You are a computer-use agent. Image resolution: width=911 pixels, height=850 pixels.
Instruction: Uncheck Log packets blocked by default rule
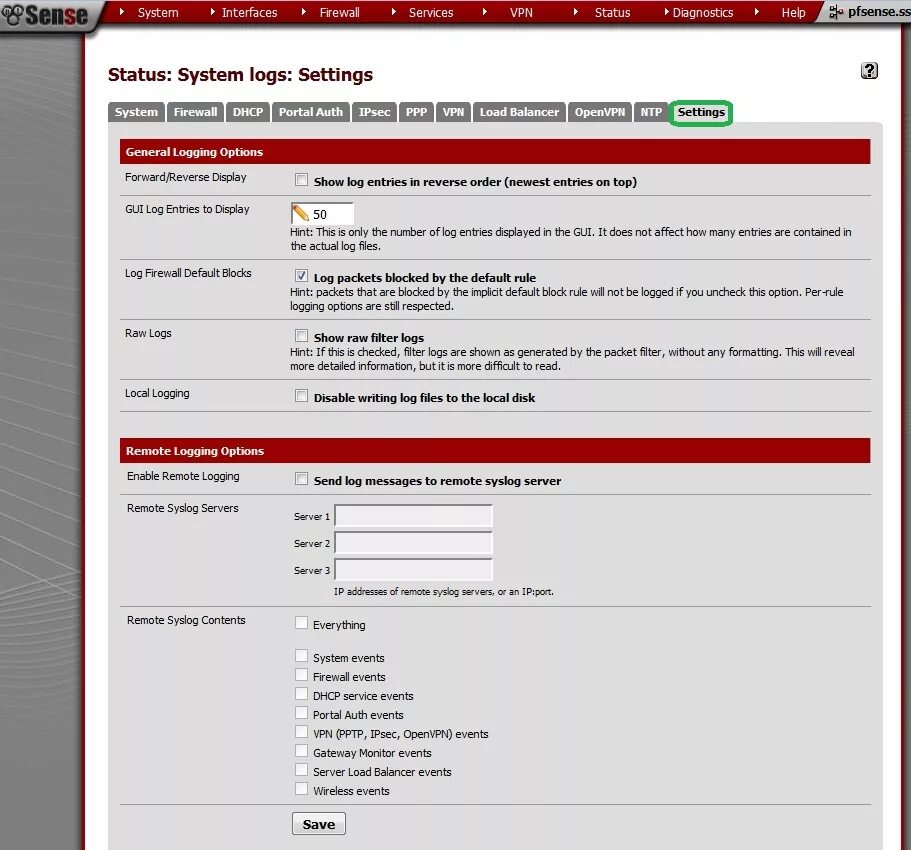click(x=301, y=276)
